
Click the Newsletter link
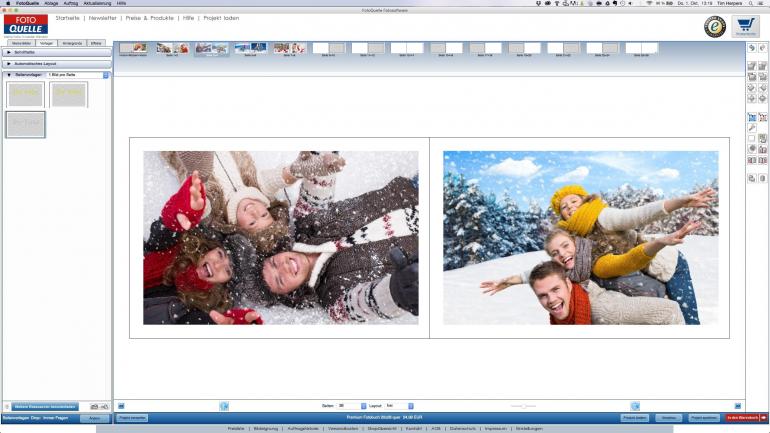pos(103,18)
